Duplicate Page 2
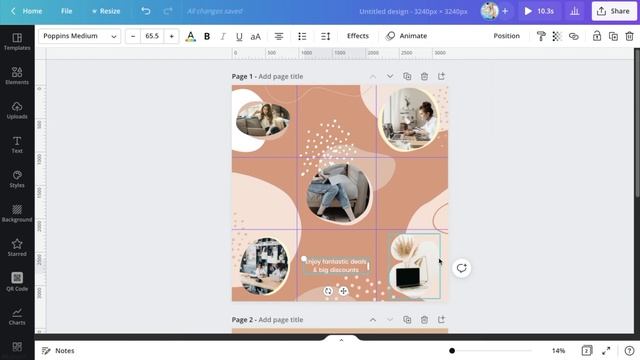The image size is (640, 360). coord(407,320)
